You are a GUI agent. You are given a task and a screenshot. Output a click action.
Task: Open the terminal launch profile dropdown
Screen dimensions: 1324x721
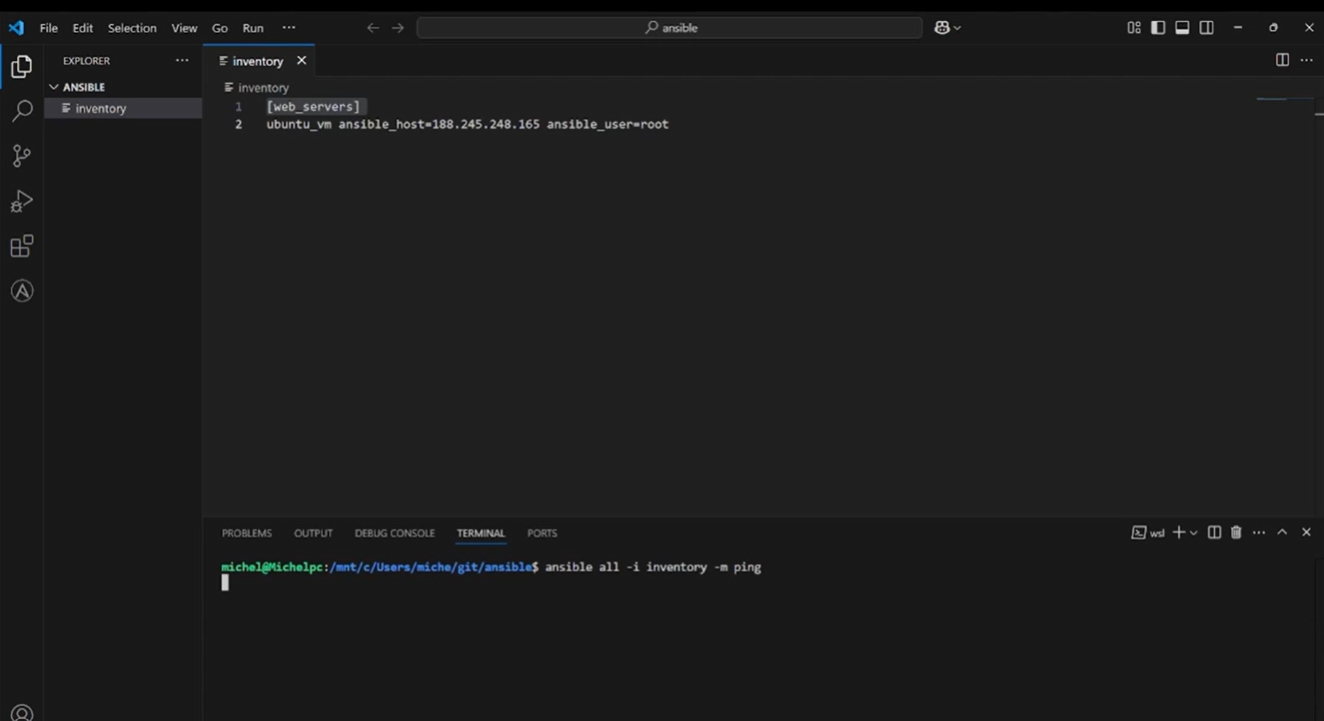tap(1193, 533)
